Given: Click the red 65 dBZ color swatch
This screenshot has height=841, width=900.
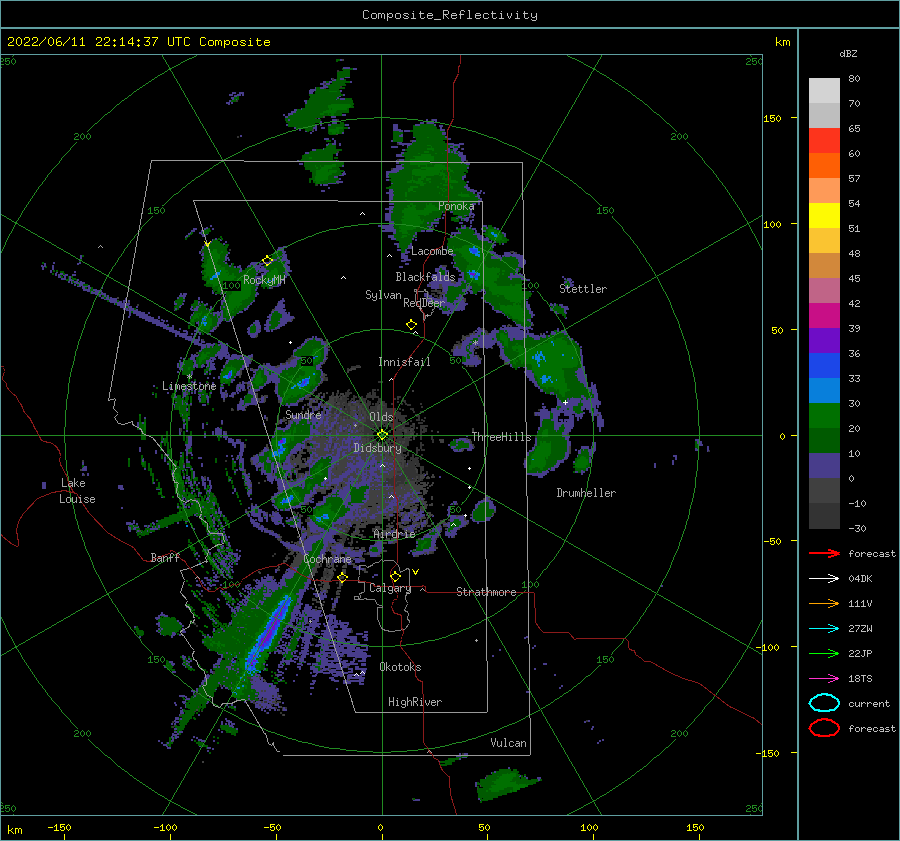Looking at the screenshot, I should [824, 141].
